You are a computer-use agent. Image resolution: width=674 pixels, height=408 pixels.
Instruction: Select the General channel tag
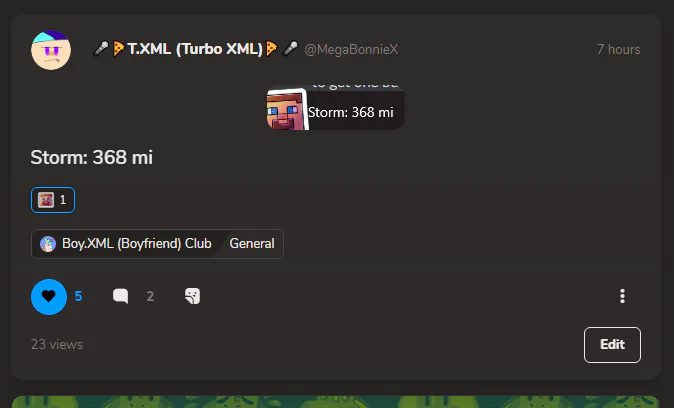(252, 244)
